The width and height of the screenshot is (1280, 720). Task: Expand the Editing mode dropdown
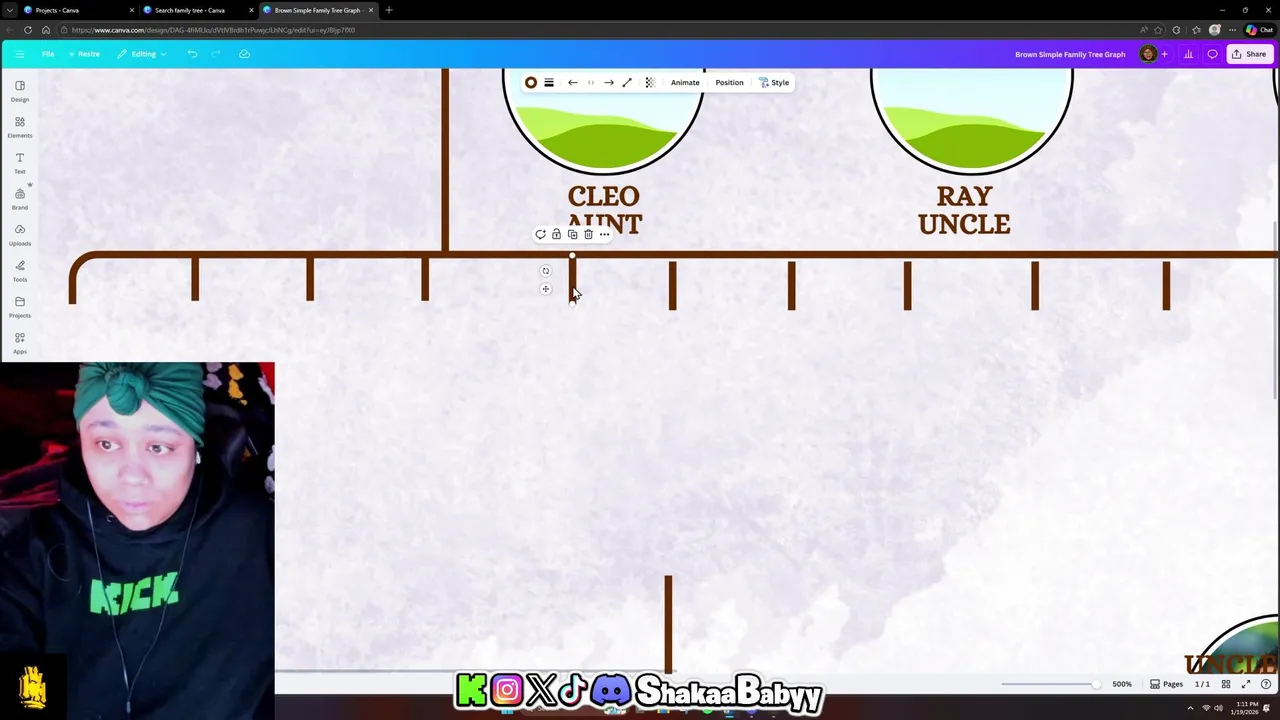[142, 54]
